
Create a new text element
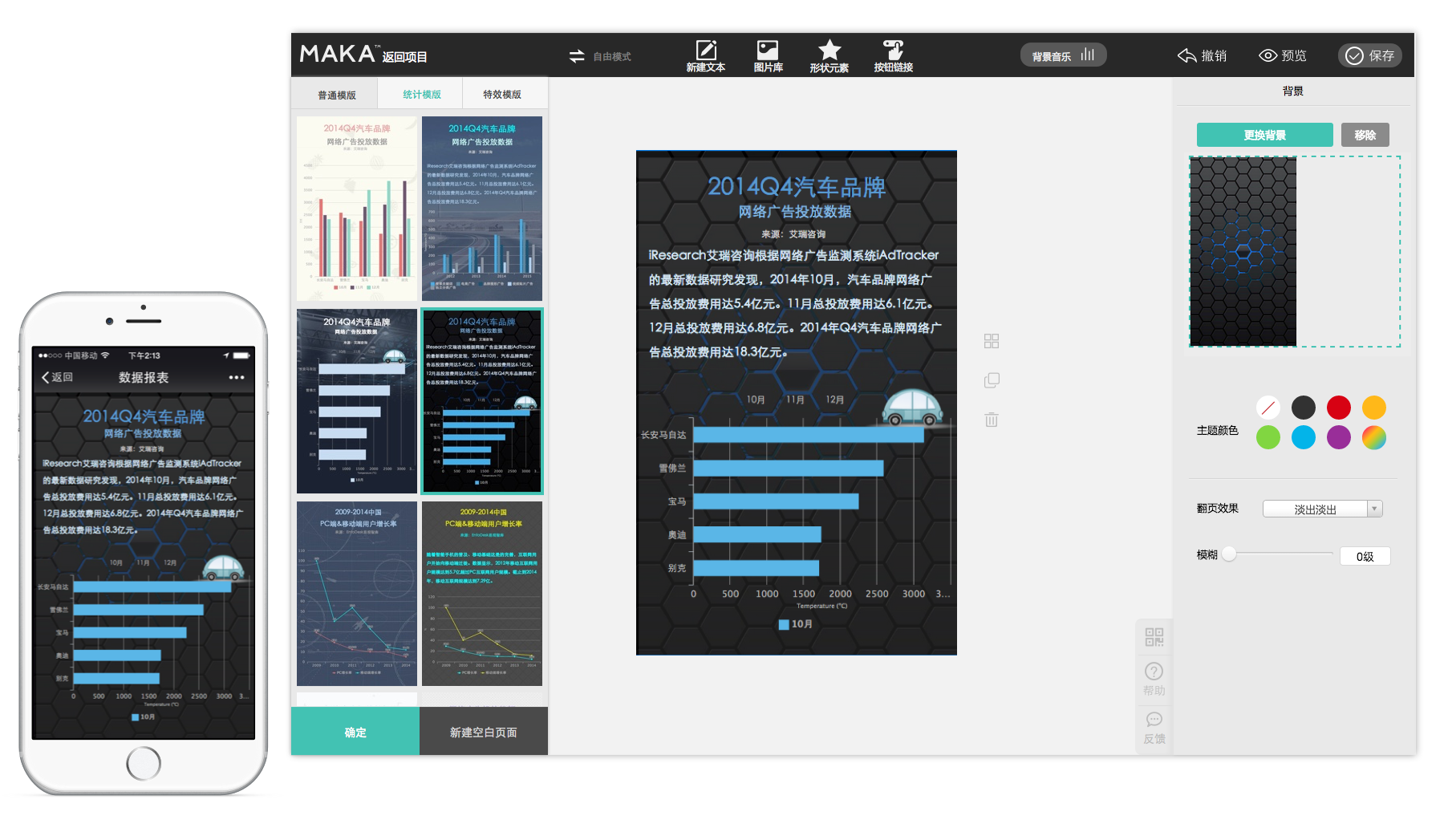(x=706, y=56)
